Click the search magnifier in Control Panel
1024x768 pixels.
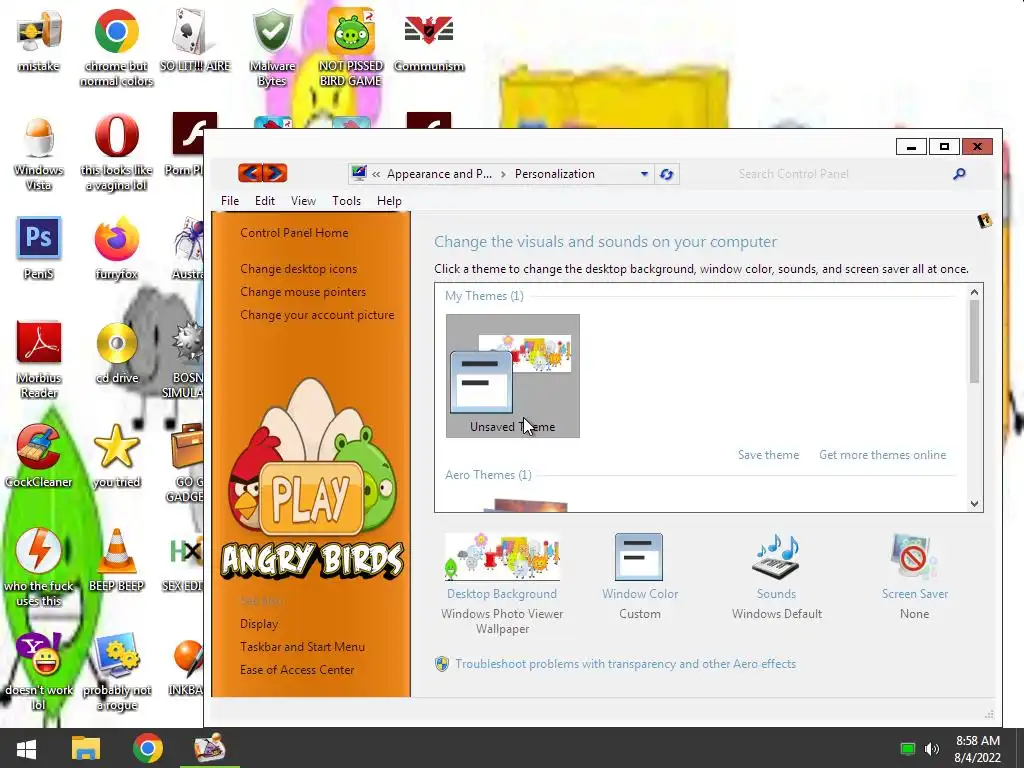tap(959, 174)
